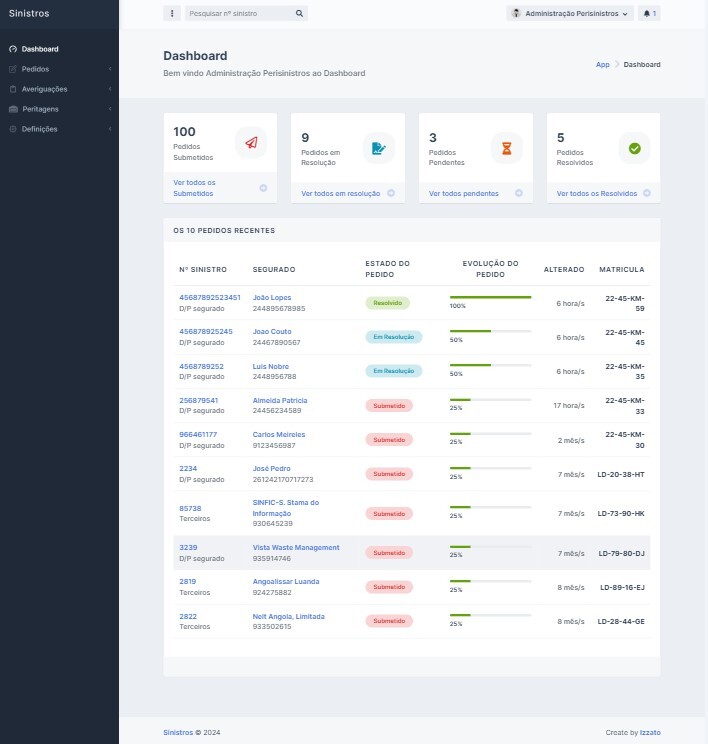
Task: Focus the Pesquisar nº sinistro search field
Action: tap(240, 14)
